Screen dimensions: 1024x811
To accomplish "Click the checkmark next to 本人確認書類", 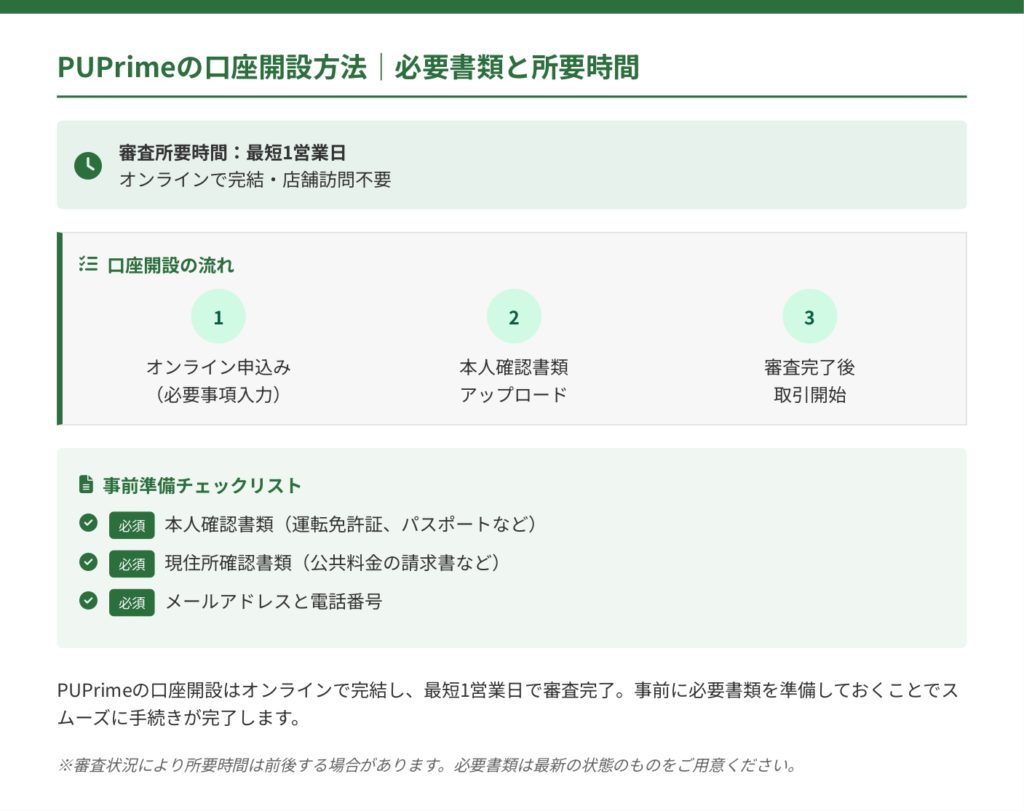I will point(88,523).
